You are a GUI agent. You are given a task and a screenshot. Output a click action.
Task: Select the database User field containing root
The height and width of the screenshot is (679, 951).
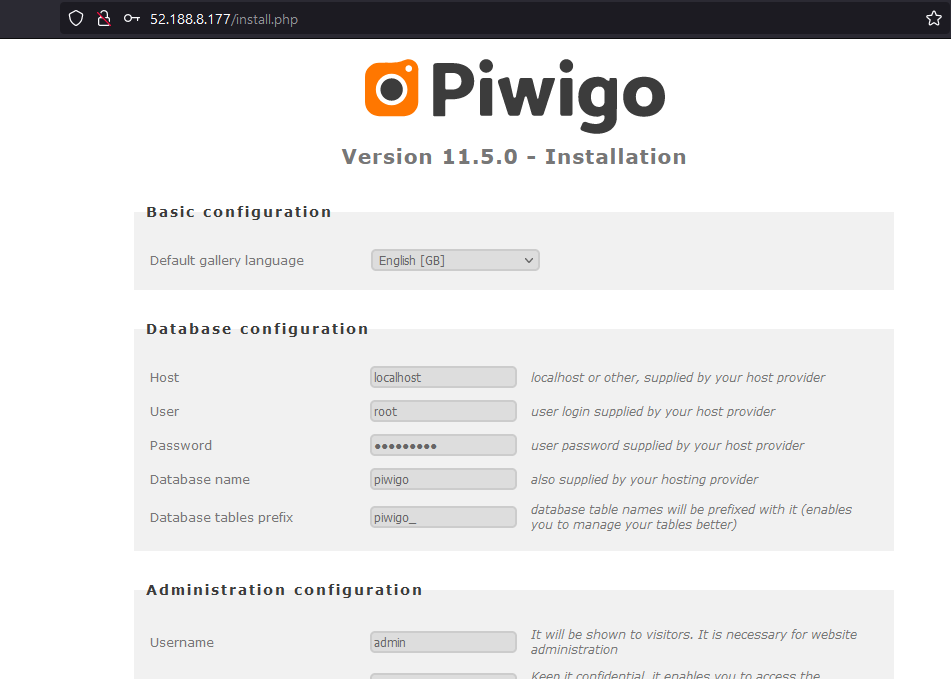tap(443, 412)
